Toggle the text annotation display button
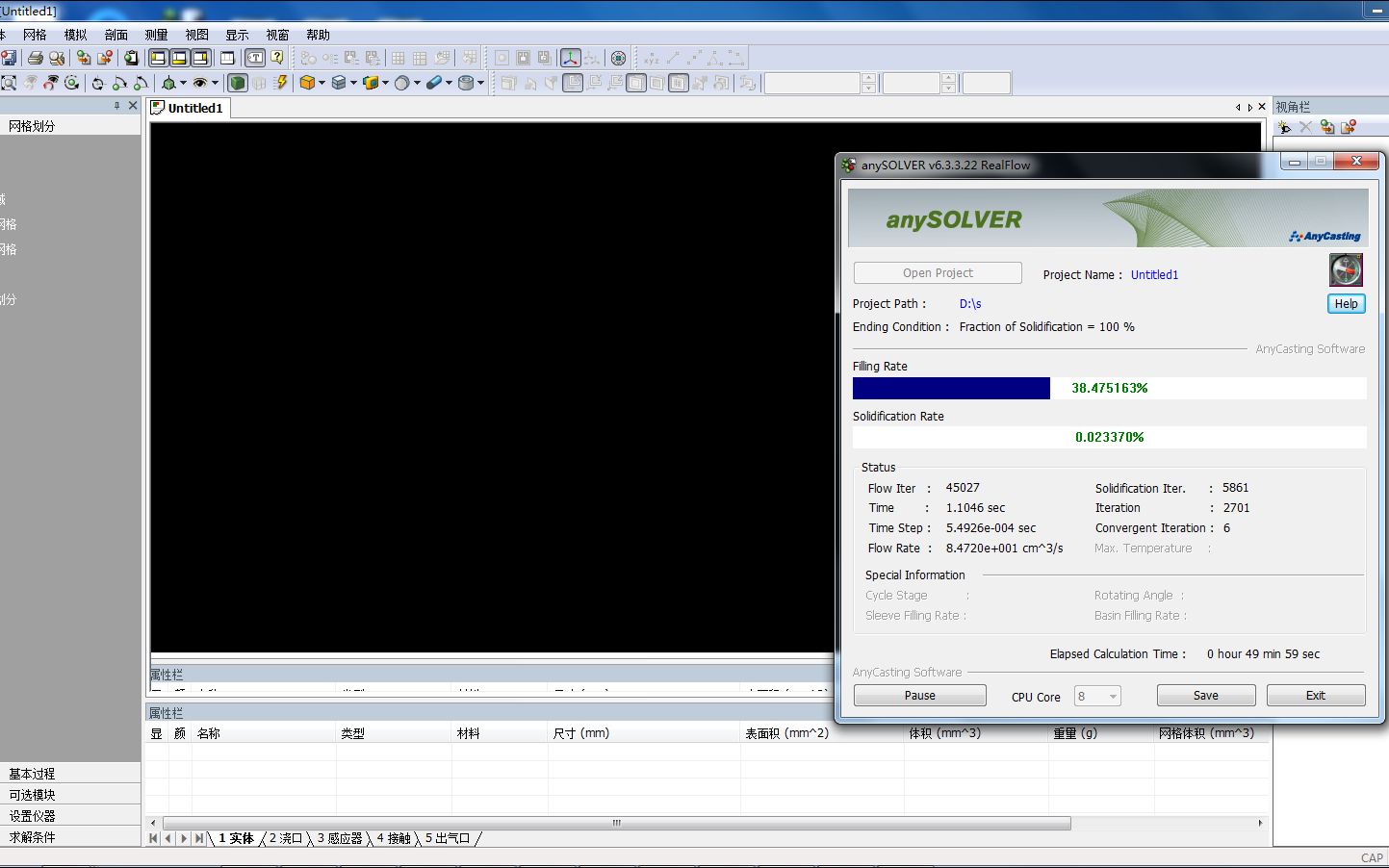The image size is (1389, 868). (x=253, y=57)
